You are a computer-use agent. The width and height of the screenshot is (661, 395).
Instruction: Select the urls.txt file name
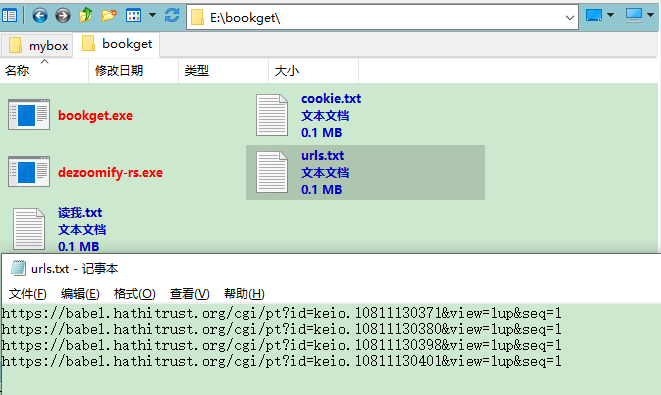(x=322, y=156)
